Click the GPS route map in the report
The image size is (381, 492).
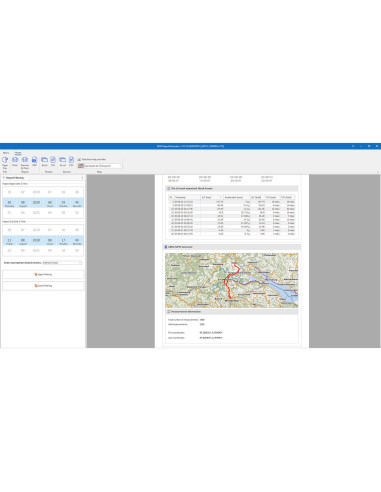[x=232, y=280]
